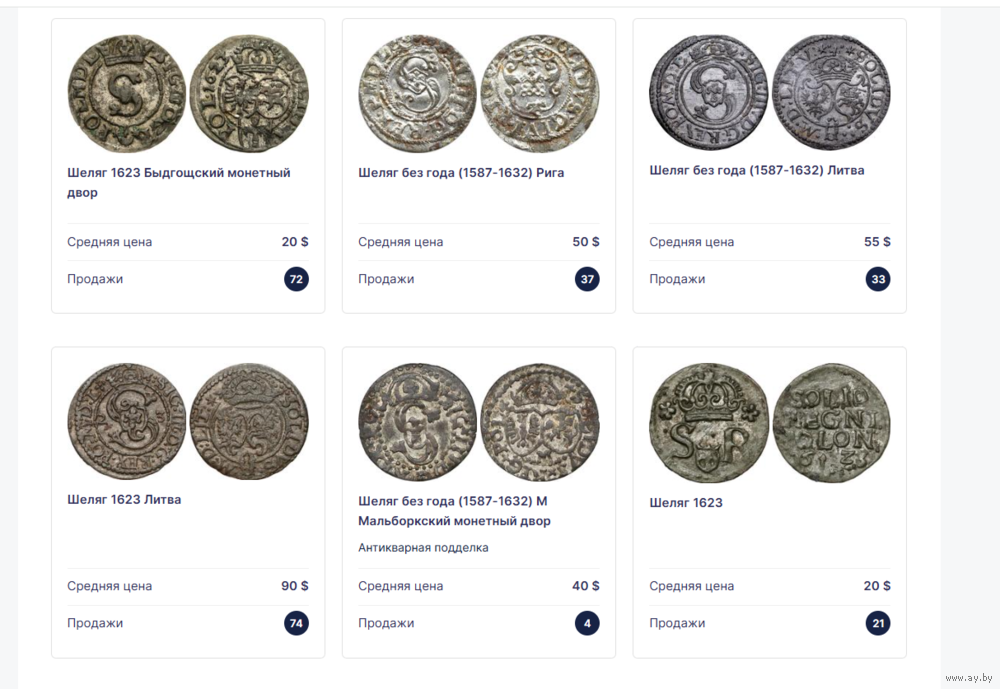Select the sales badge showing 33
The image size is (1000, 689).
878,279
